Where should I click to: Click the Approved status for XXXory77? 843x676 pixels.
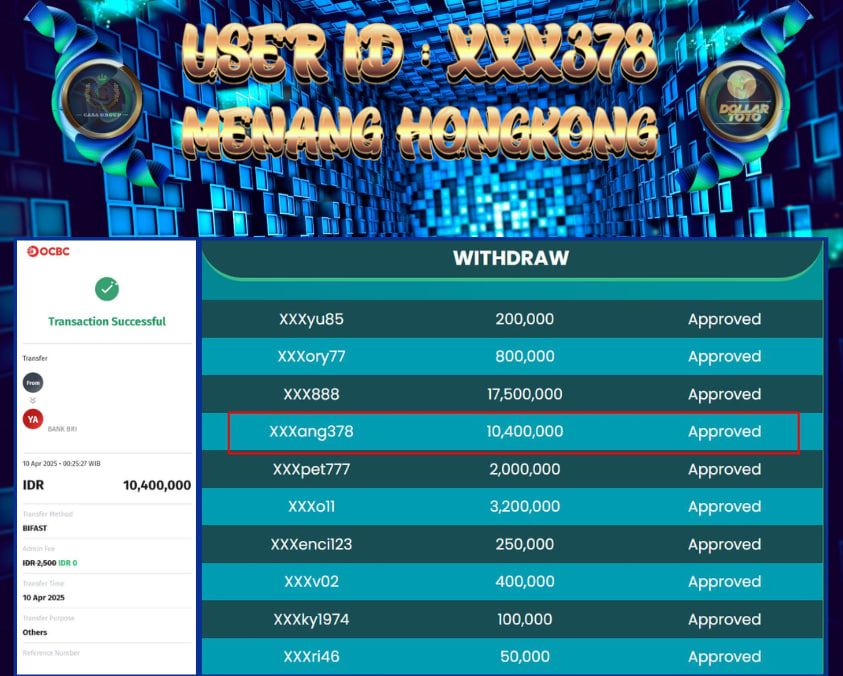click(724, 357)
